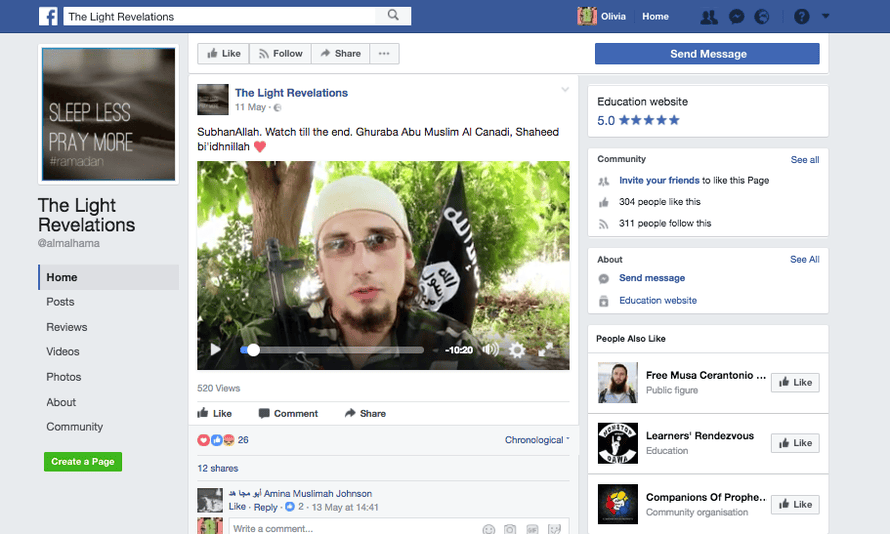Viewport: 890px width, 534px height.
Task: Select the Home tab in sidebar
Action: (108, 277)
